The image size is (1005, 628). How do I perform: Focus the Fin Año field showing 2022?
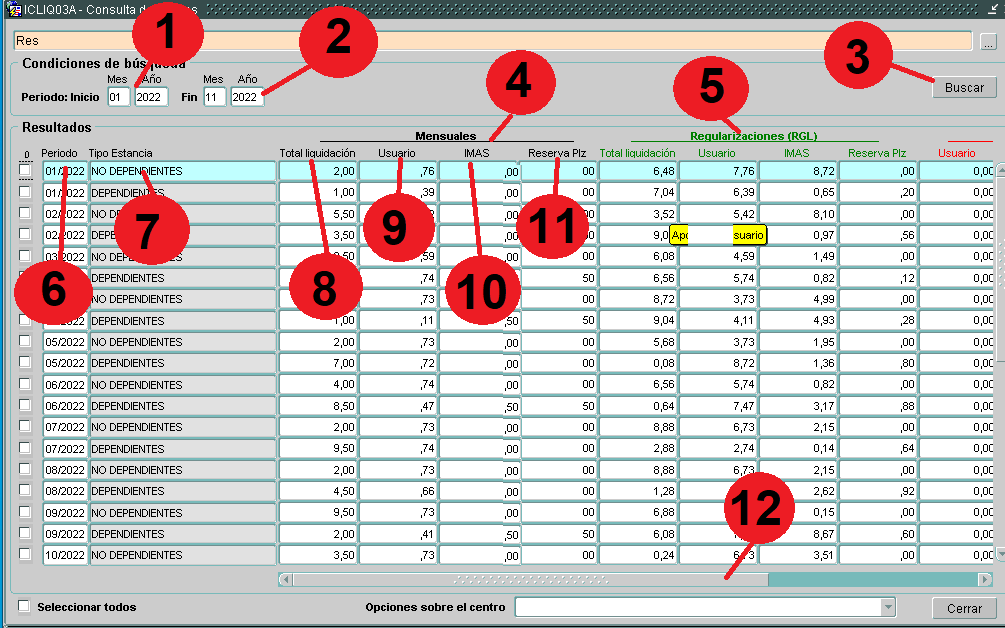point(246,97)
